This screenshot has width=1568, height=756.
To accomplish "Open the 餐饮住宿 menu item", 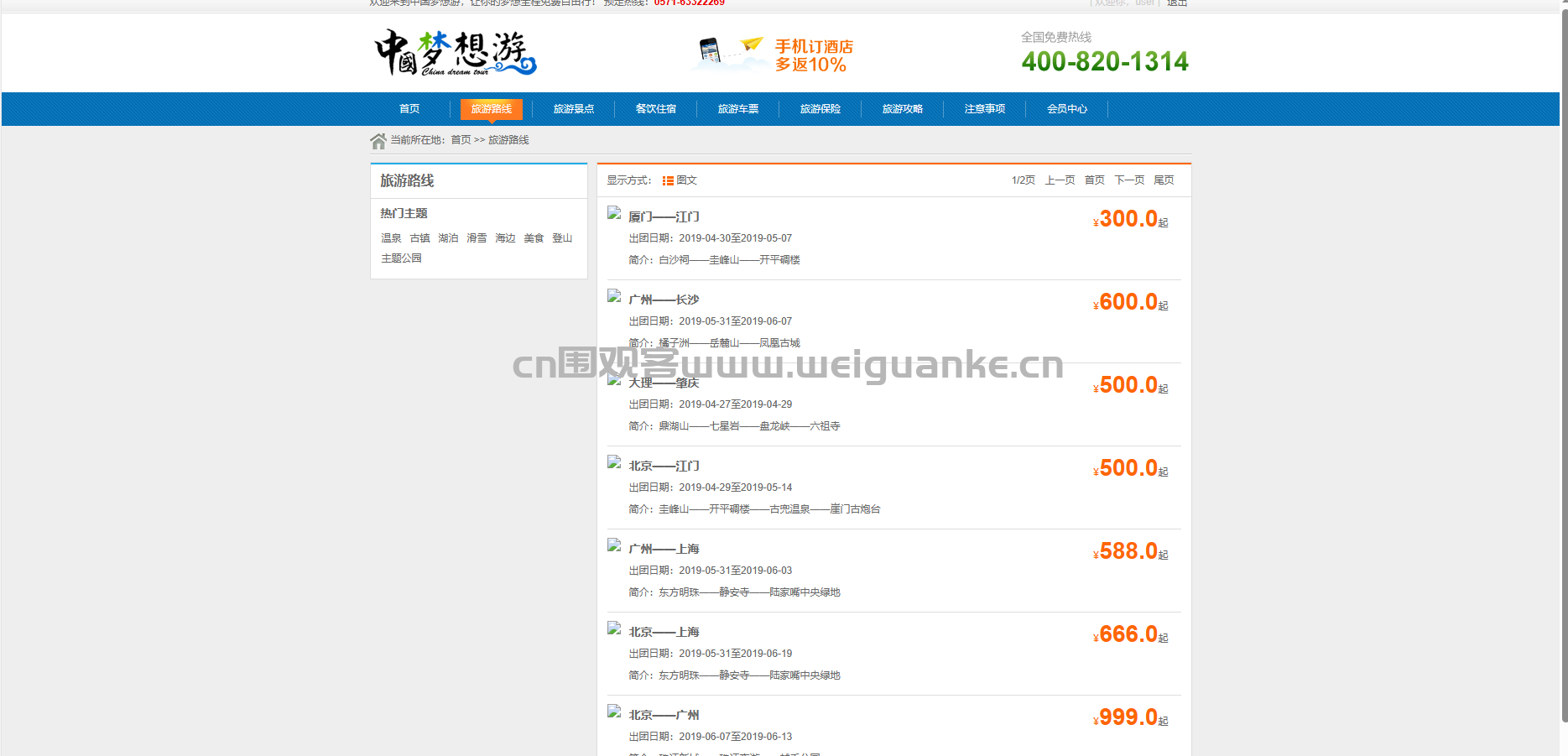I will (656, 109).
